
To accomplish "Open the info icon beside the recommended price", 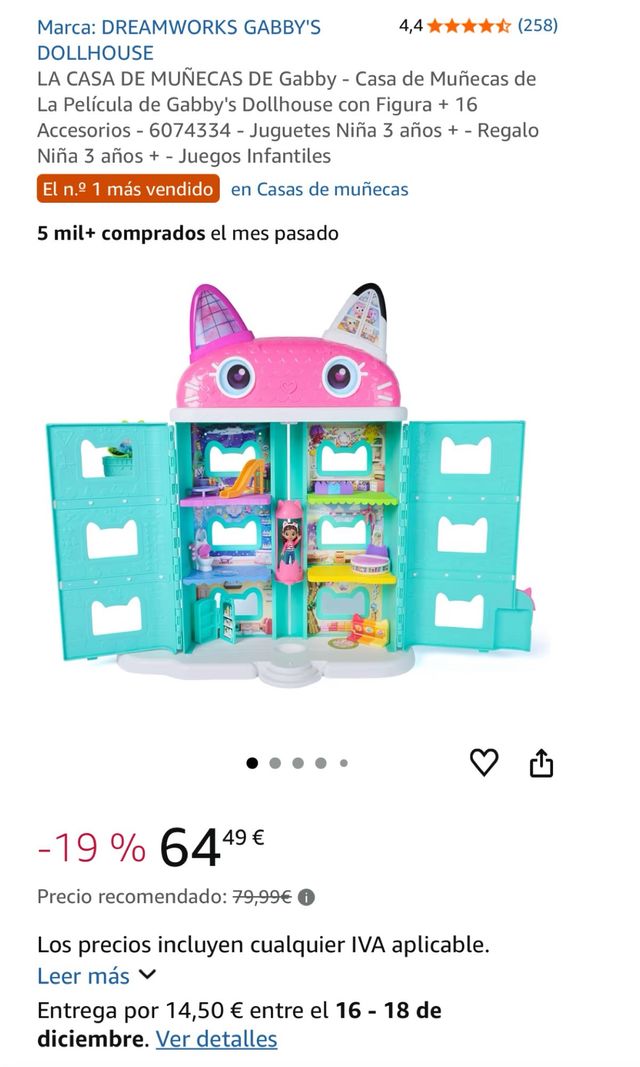I will (x=307, y=898).
